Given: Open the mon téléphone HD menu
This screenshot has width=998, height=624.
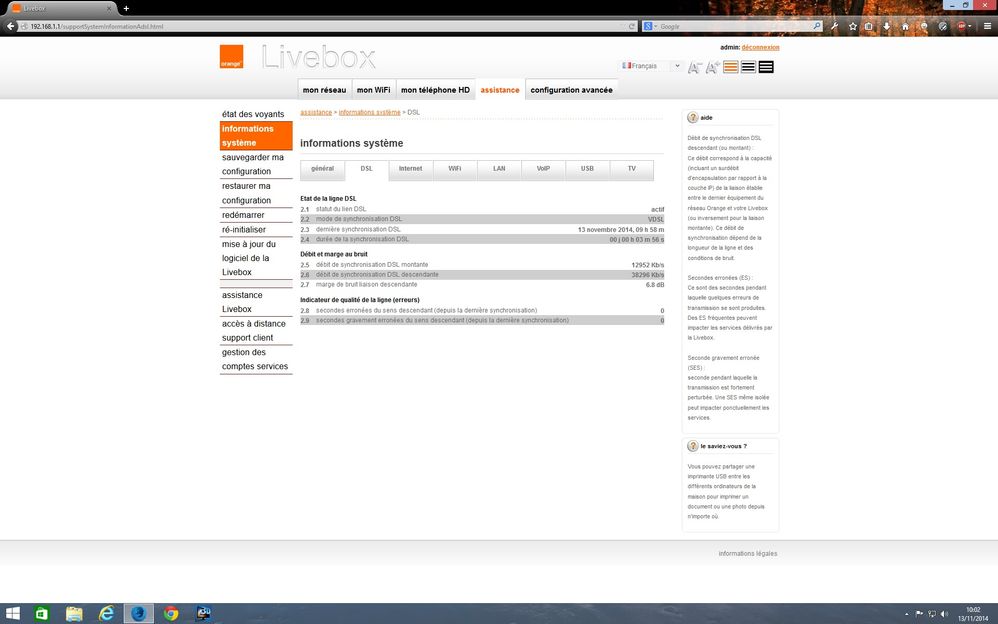Looking at the screenshot, I should (x=435, y=90).
